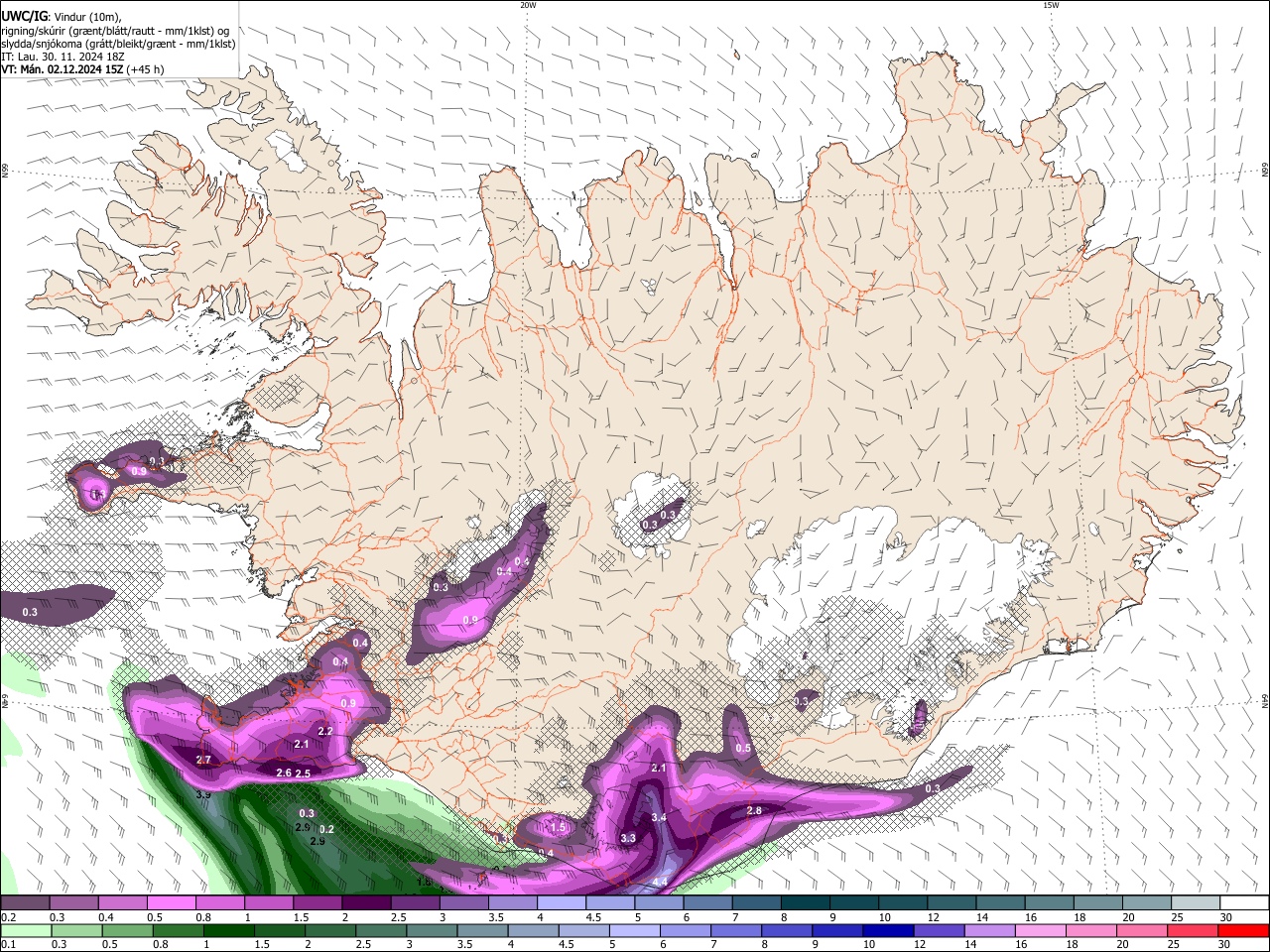
Task: Select the darkest purple 2 mm snow swatch
Action: 366,902
